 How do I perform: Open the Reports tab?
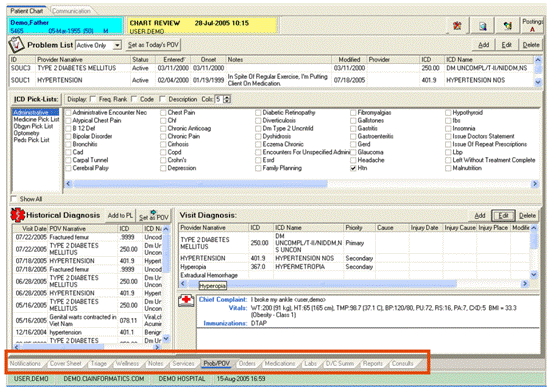[372, 363]
